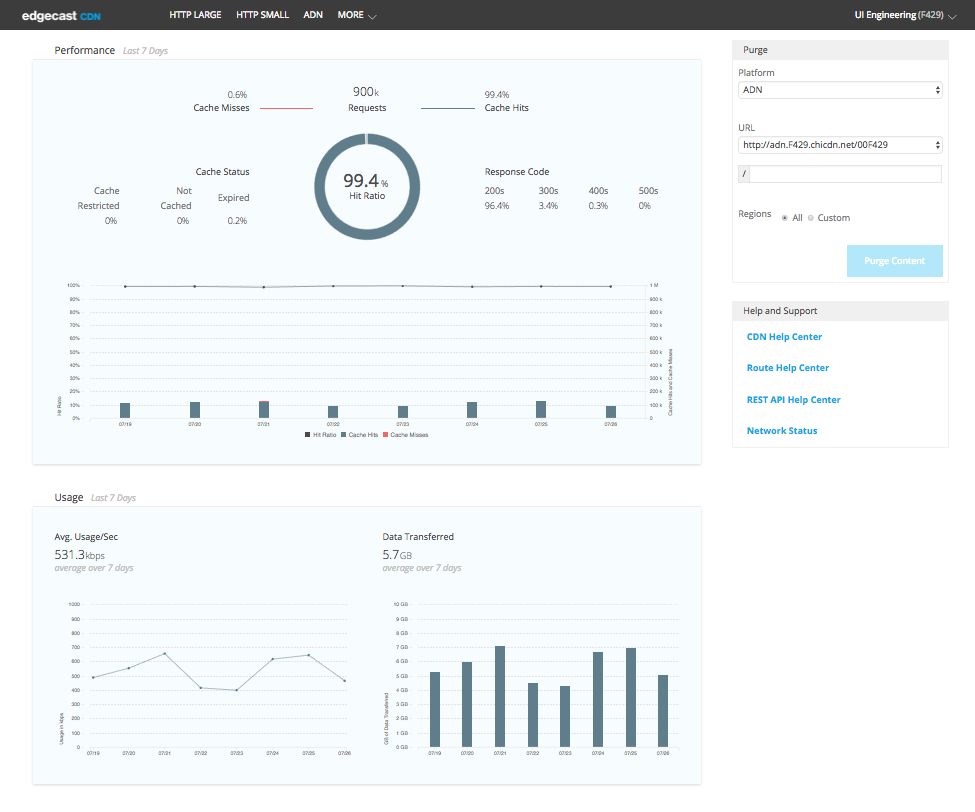Click the purge path input field
Screen dimensions: 975x812
[845, 174]
